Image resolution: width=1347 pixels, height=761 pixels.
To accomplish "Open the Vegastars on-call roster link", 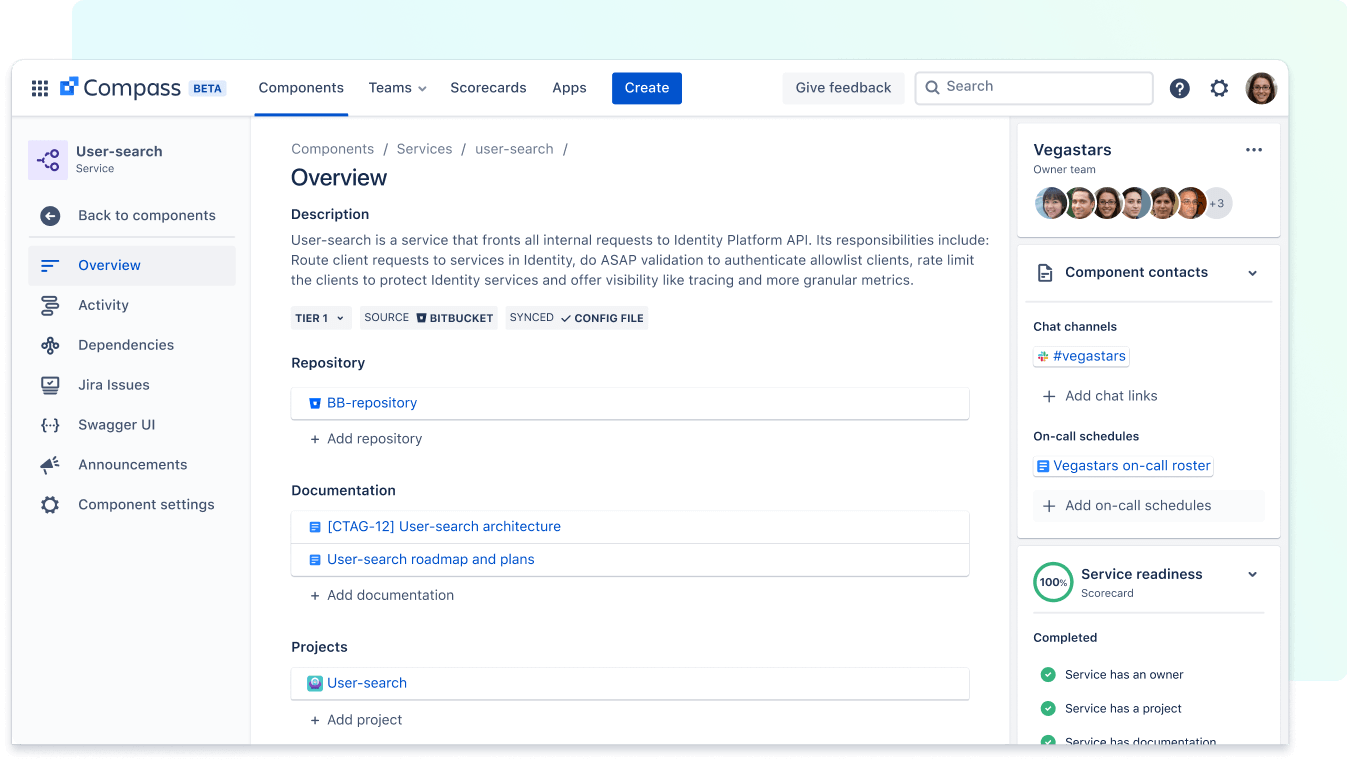I will 1130,465.
